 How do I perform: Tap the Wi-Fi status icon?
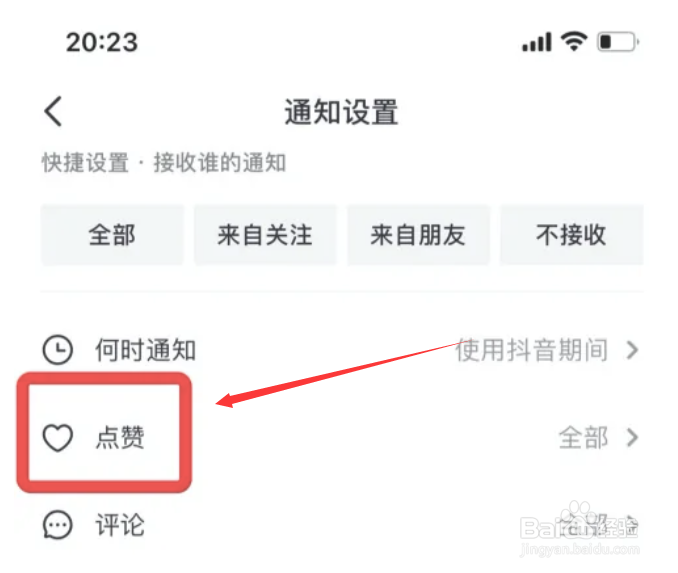click(574, 42)
